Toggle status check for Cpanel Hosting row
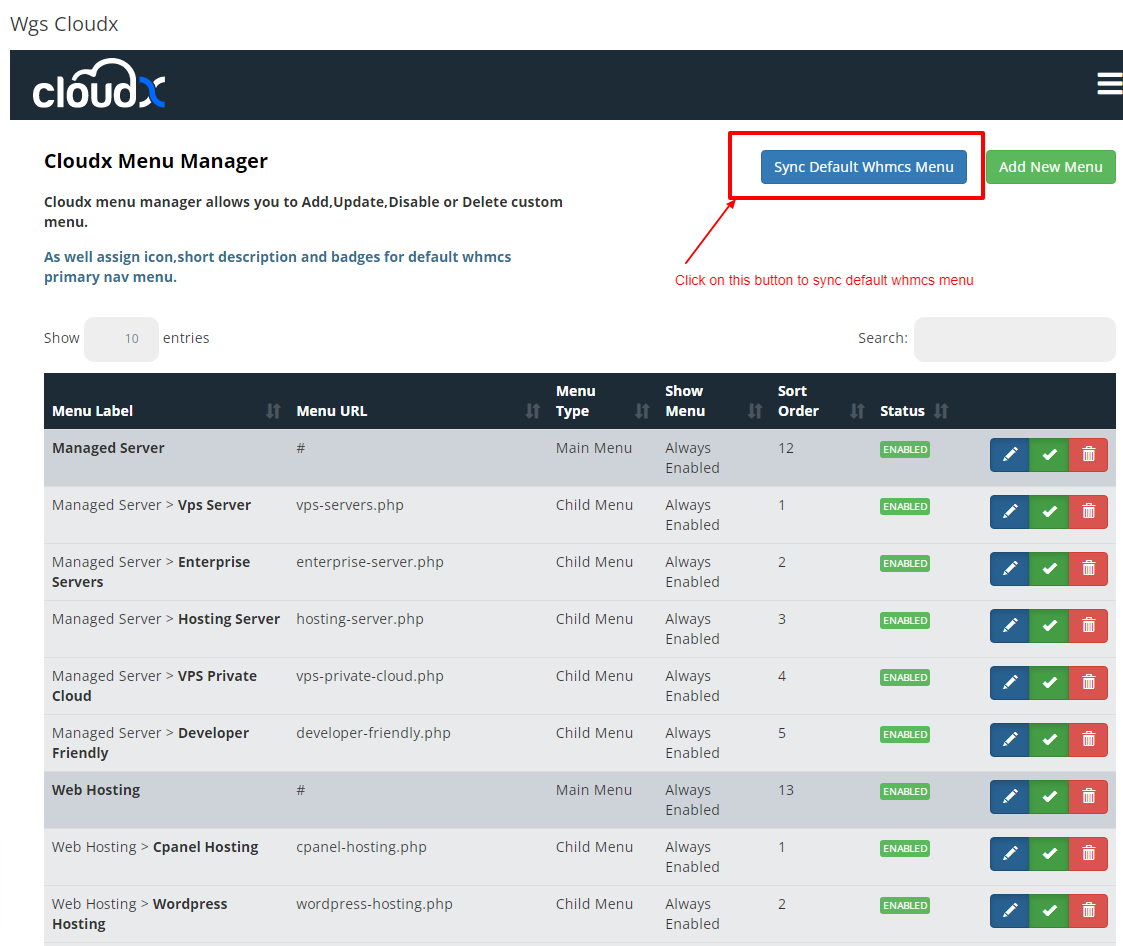1123x946 pixels. point(1049,853)
